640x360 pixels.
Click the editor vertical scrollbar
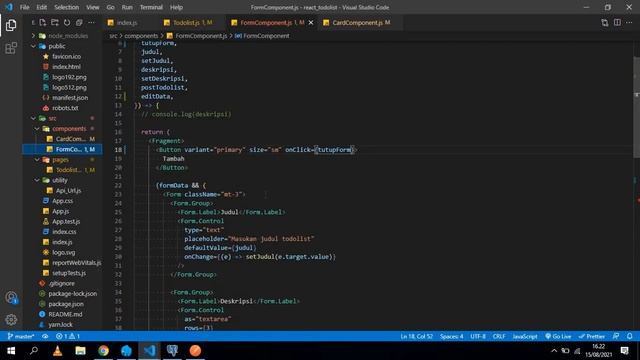click(636, 107)
